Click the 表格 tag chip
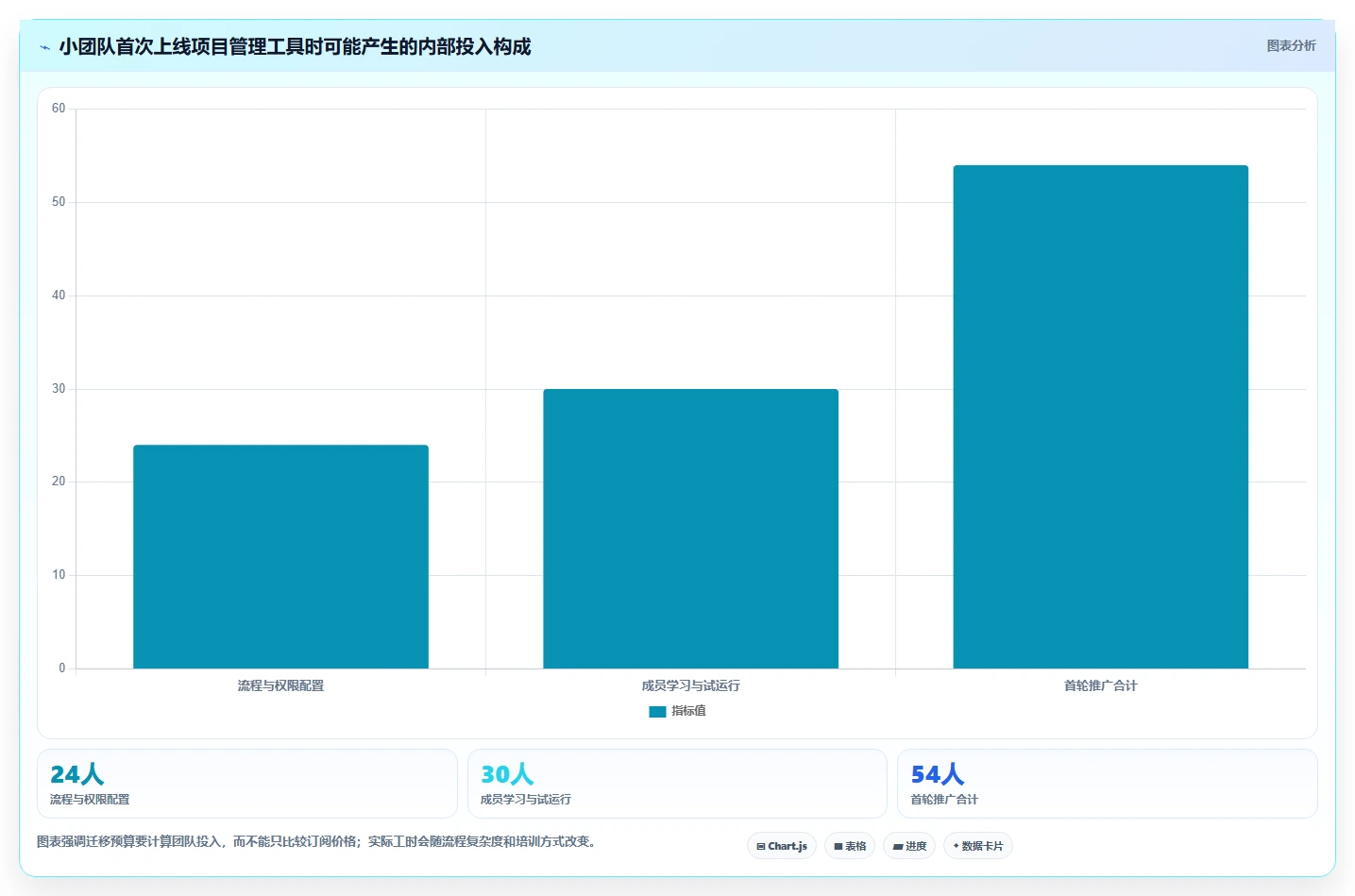The height and width of the screenshot is (896, 1355). [850, 846]
